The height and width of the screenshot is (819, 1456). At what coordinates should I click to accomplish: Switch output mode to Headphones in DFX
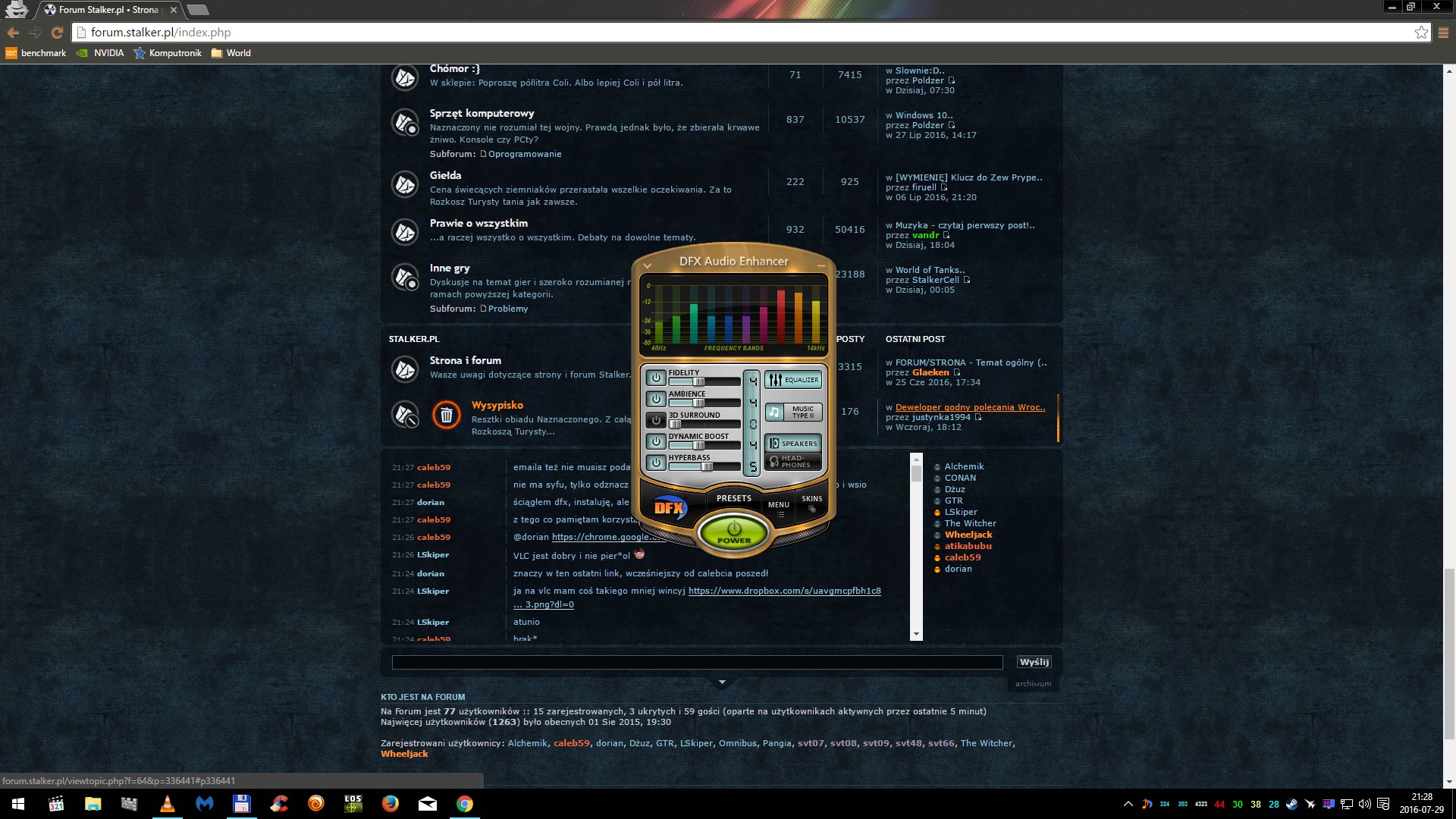(x=793, y=461)
